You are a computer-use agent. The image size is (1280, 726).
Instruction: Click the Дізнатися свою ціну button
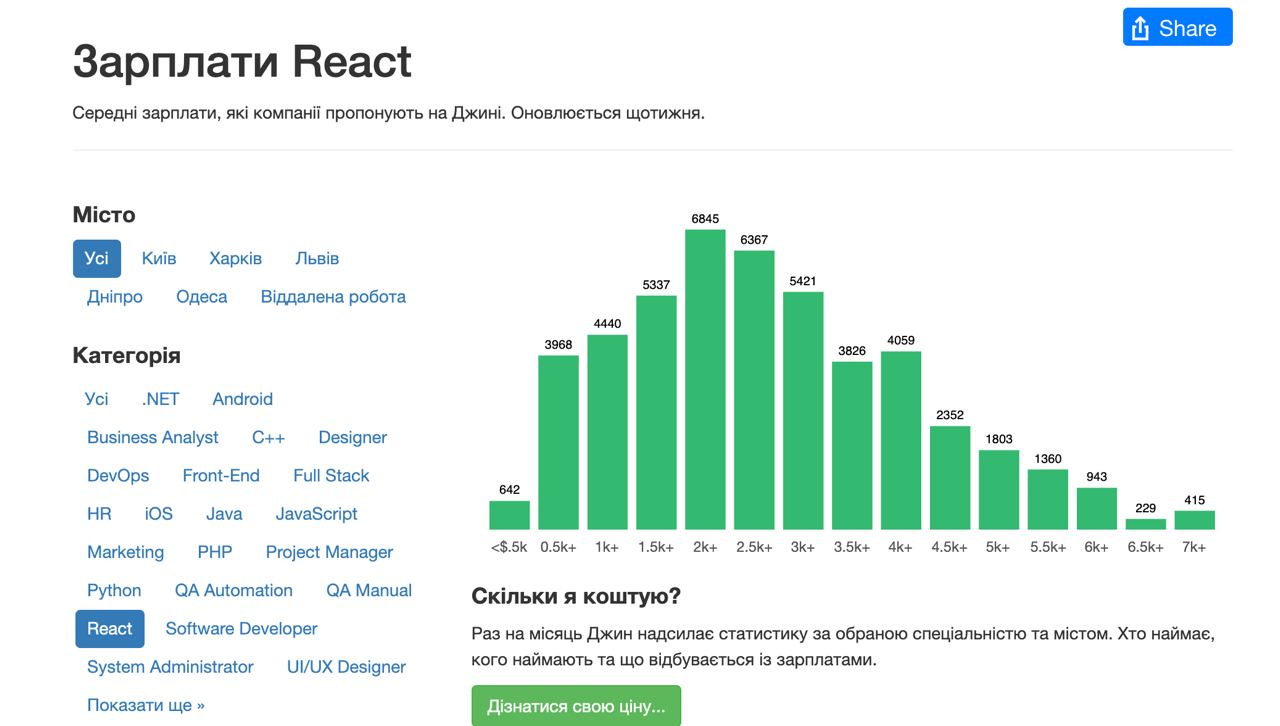576,706
